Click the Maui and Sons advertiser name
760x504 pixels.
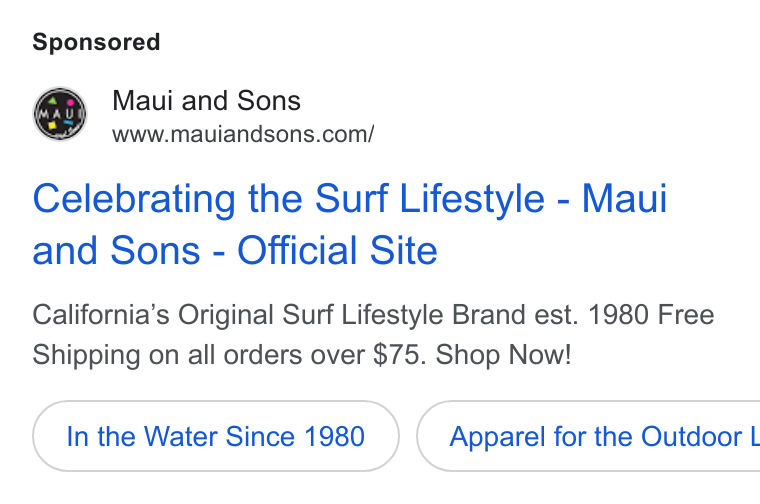pyautogui.click(x=206, y=101)
